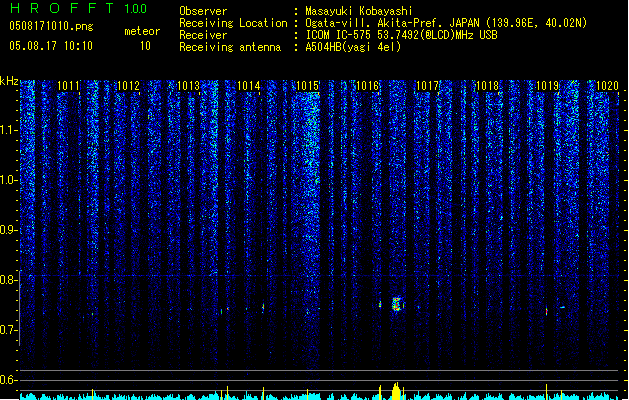Click the tall yellow power peak below the big echo

click(x=396, y=391)
